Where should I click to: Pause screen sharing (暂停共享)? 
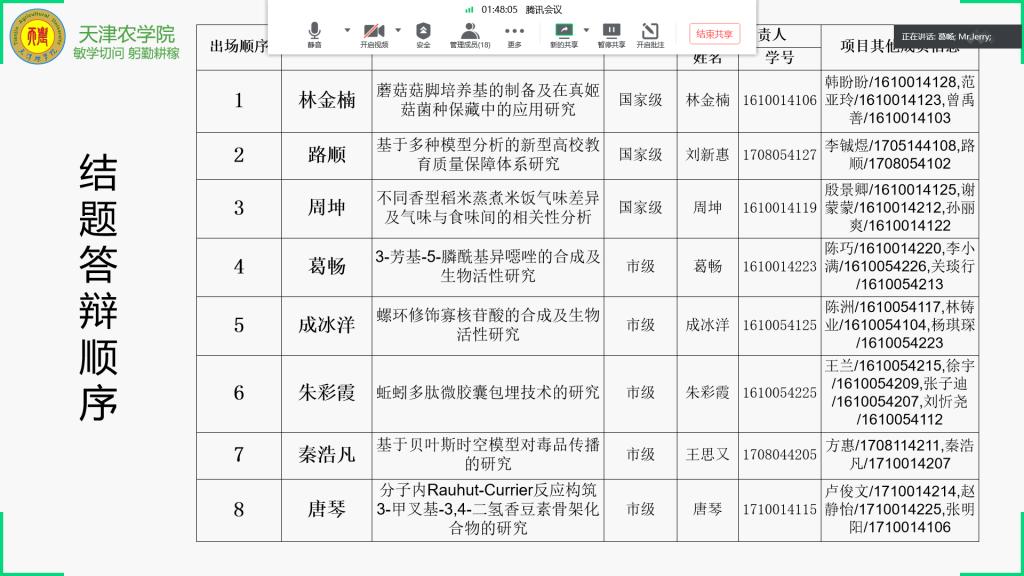611,35
